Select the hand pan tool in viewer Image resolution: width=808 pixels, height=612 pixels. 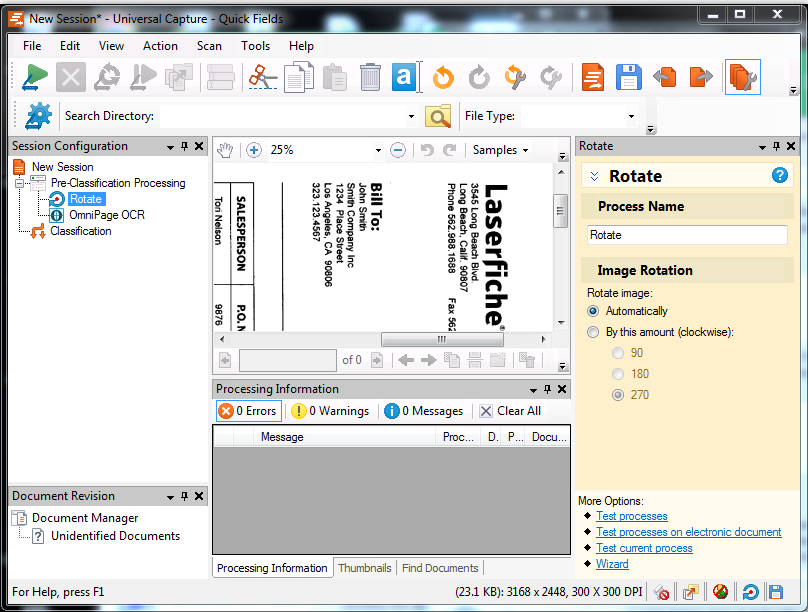225,150
